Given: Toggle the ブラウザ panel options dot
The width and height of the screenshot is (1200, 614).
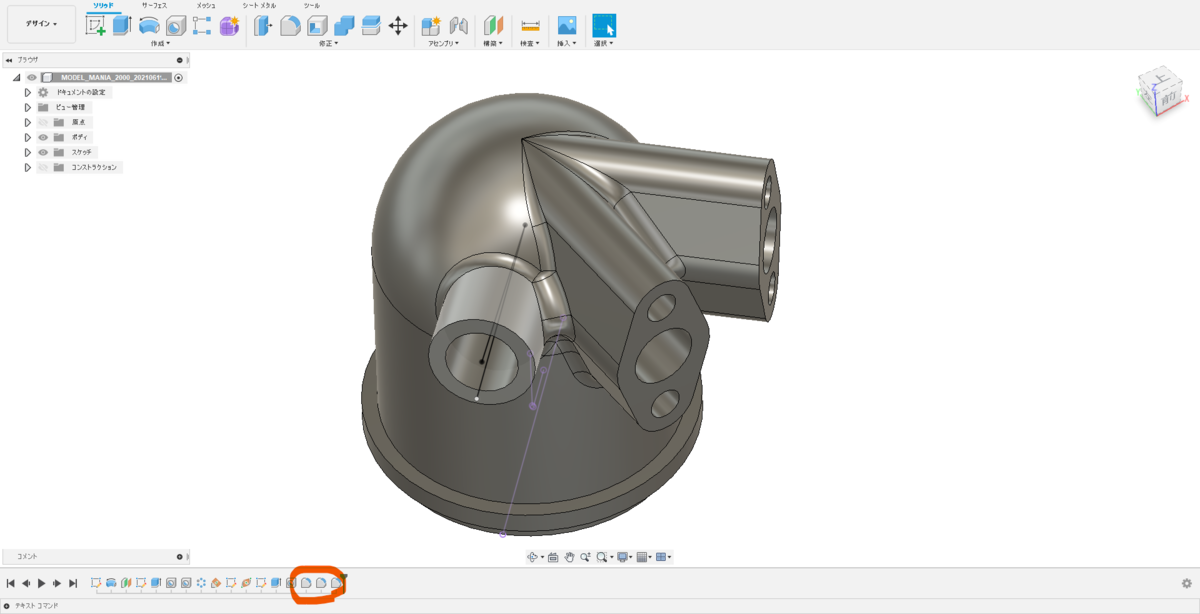Looking at the screenshot, I should coord(180,60).
